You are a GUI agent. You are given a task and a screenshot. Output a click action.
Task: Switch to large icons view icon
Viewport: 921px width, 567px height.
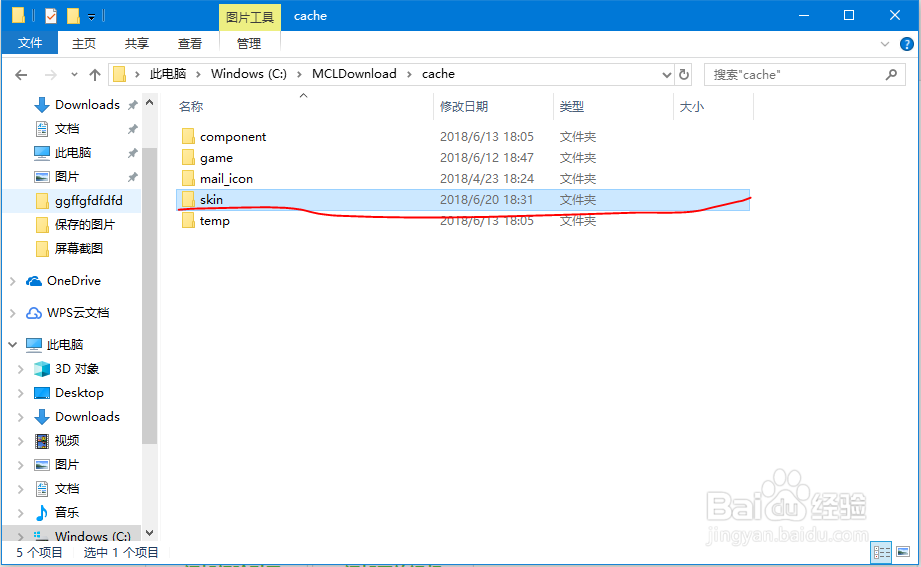(903, 552)
